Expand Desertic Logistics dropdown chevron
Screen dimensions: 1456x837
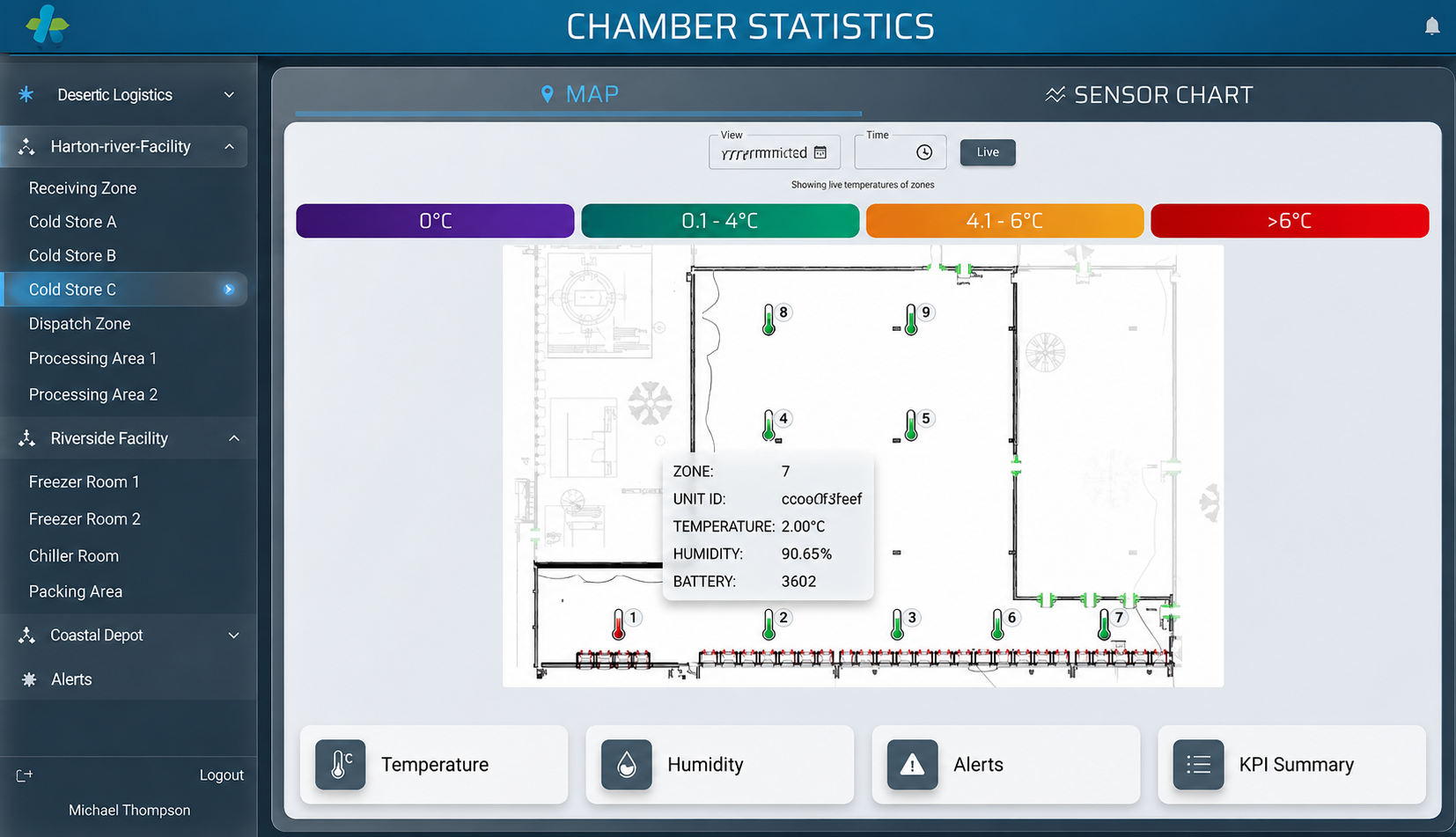tap(230, 94)
